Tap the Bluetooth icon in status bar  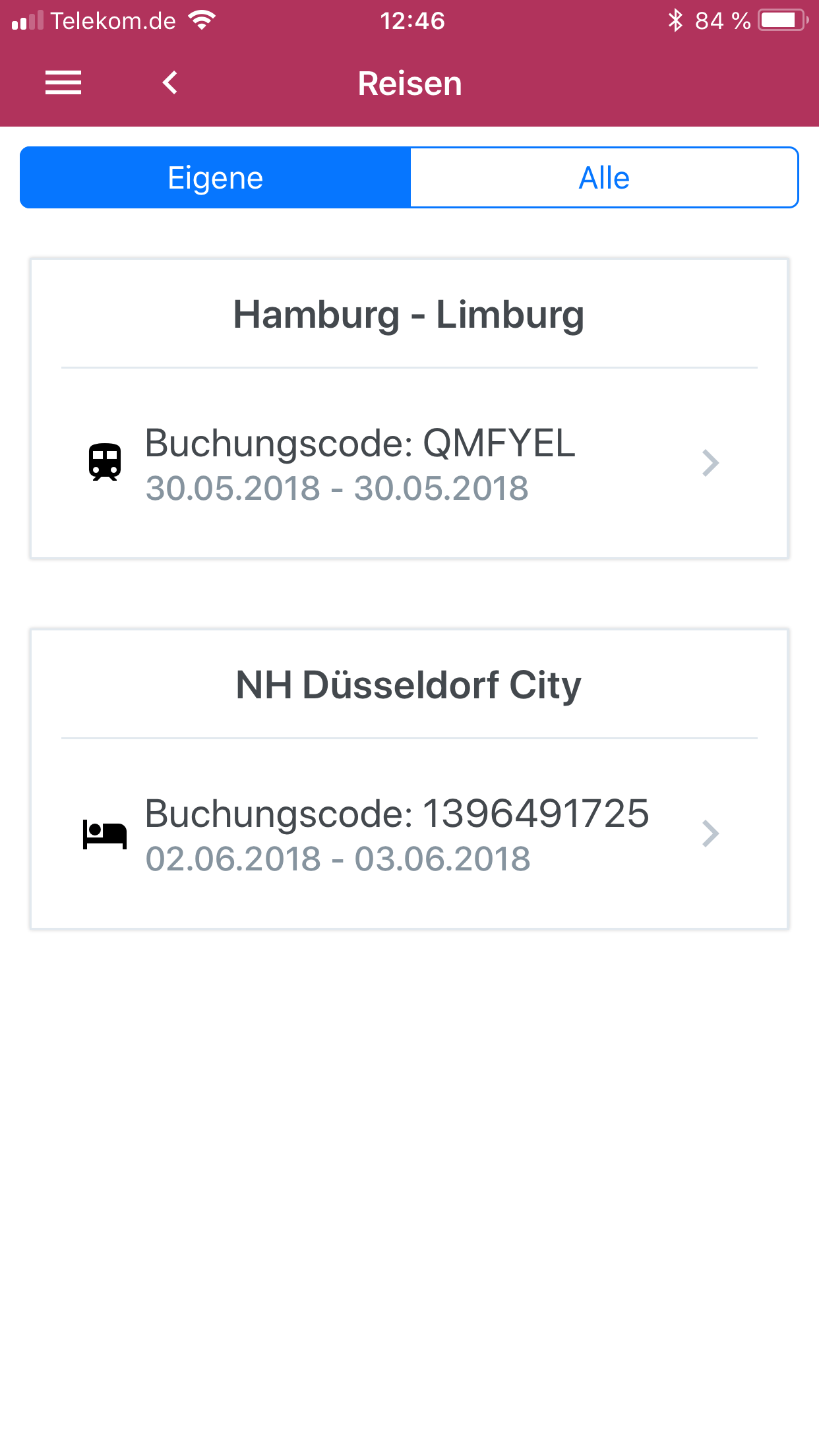675,20
